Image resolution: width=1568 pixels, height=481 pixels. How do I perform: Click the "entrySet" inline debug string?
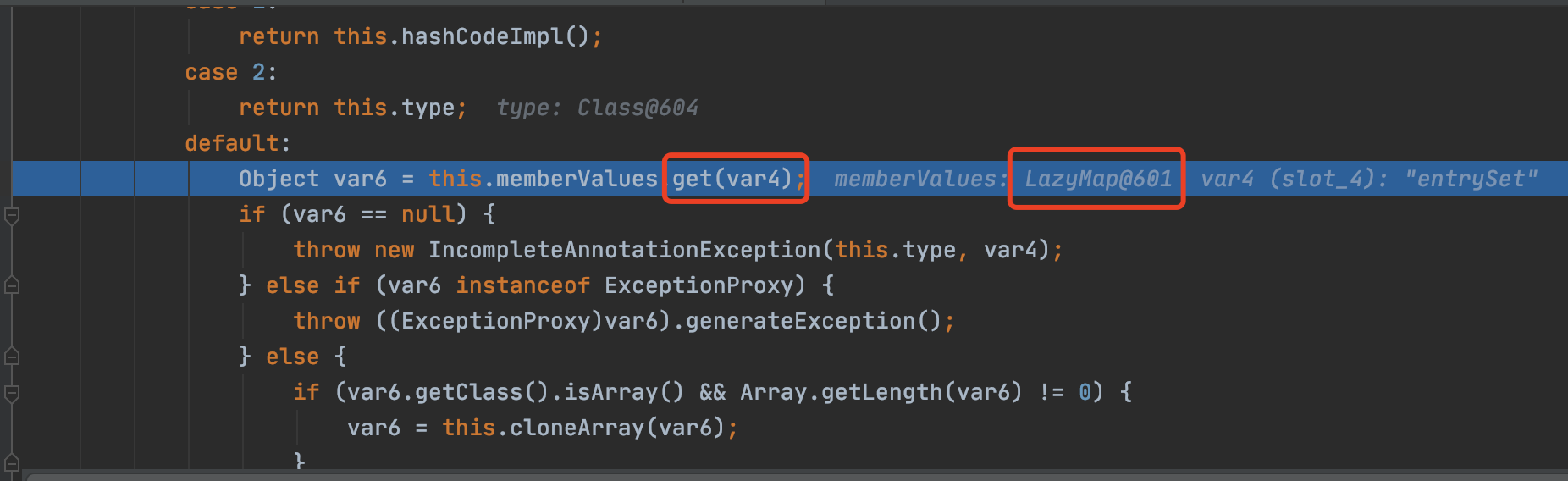1470,179
